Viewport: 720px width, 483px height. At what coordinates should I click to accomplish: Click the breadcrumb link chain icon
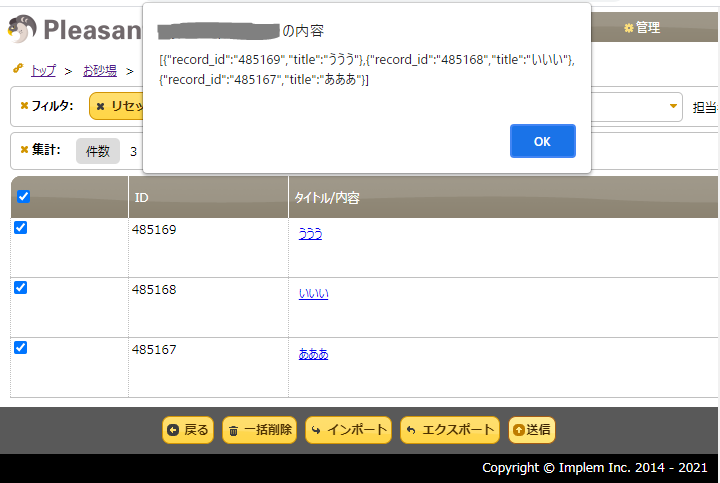click(18, 69)
